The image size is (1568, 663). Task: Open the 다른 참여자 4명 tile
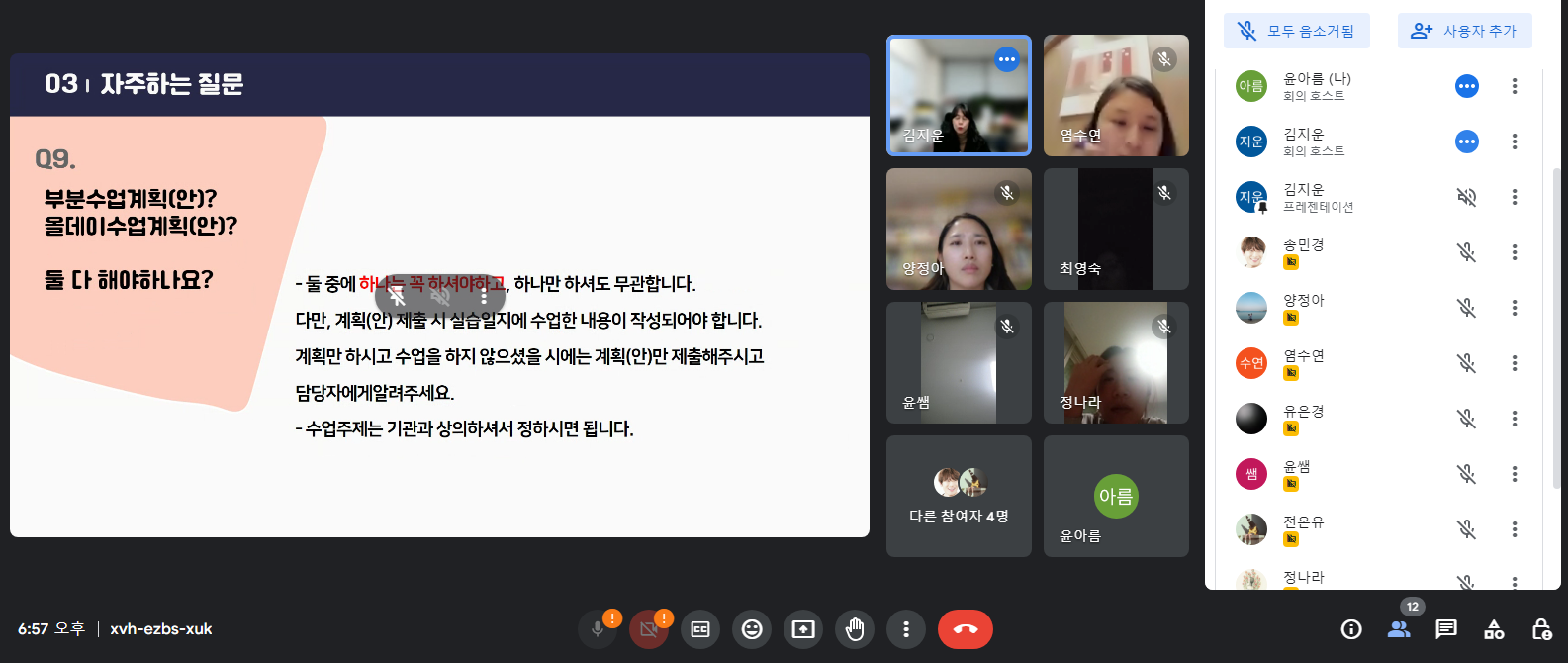959,497
